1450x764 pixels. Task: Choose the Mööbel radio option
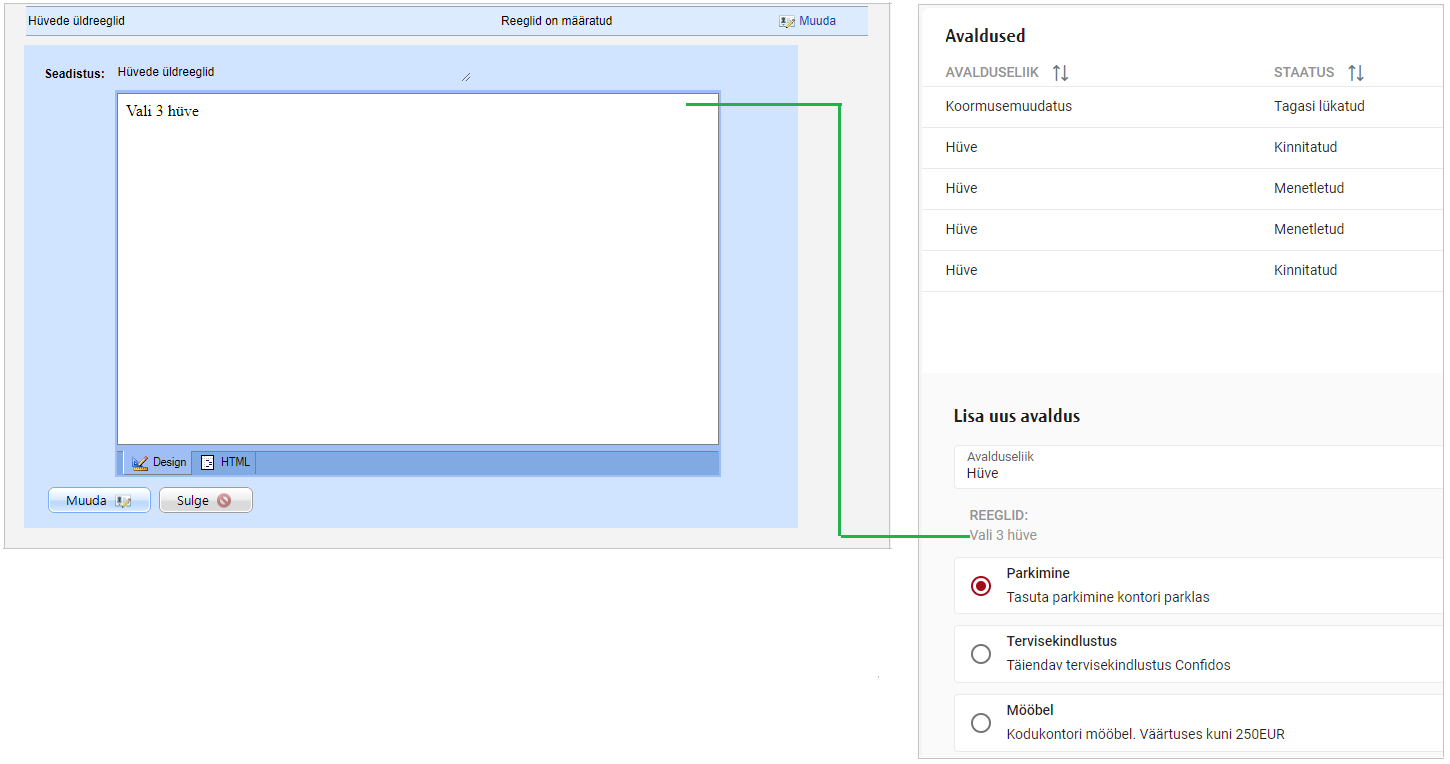coord(981,723)
